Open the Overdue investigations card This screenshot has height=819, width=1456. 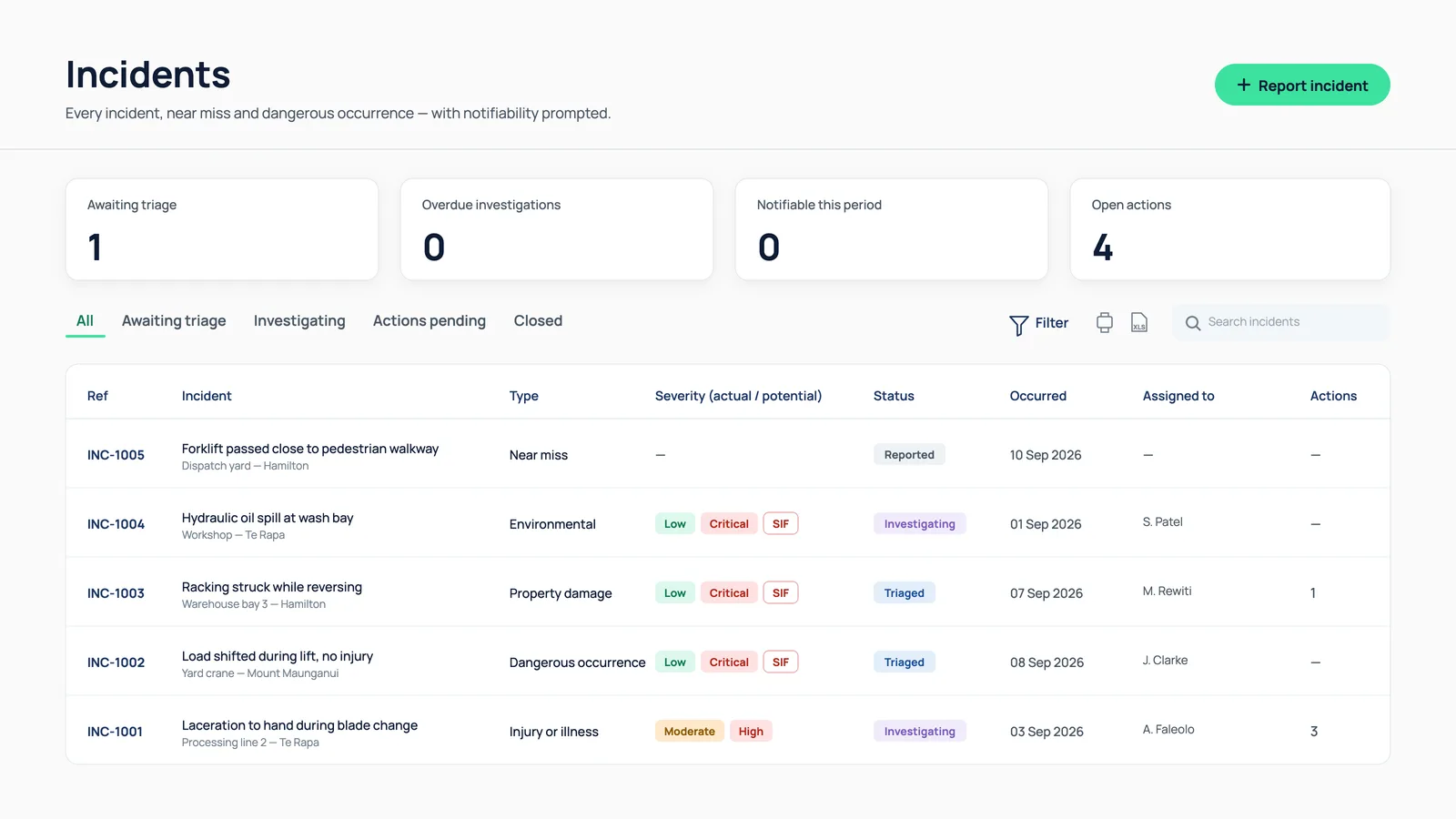click(x=557, y=229)
